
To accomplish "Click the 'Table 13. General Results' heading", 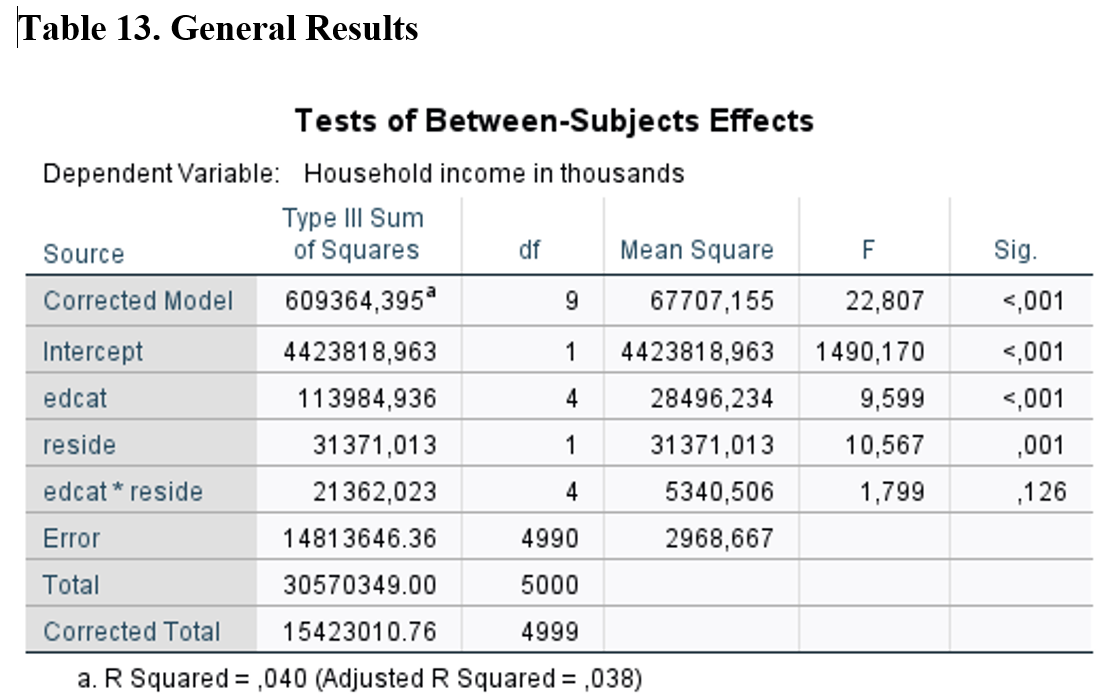I will (x=218, y=28).
